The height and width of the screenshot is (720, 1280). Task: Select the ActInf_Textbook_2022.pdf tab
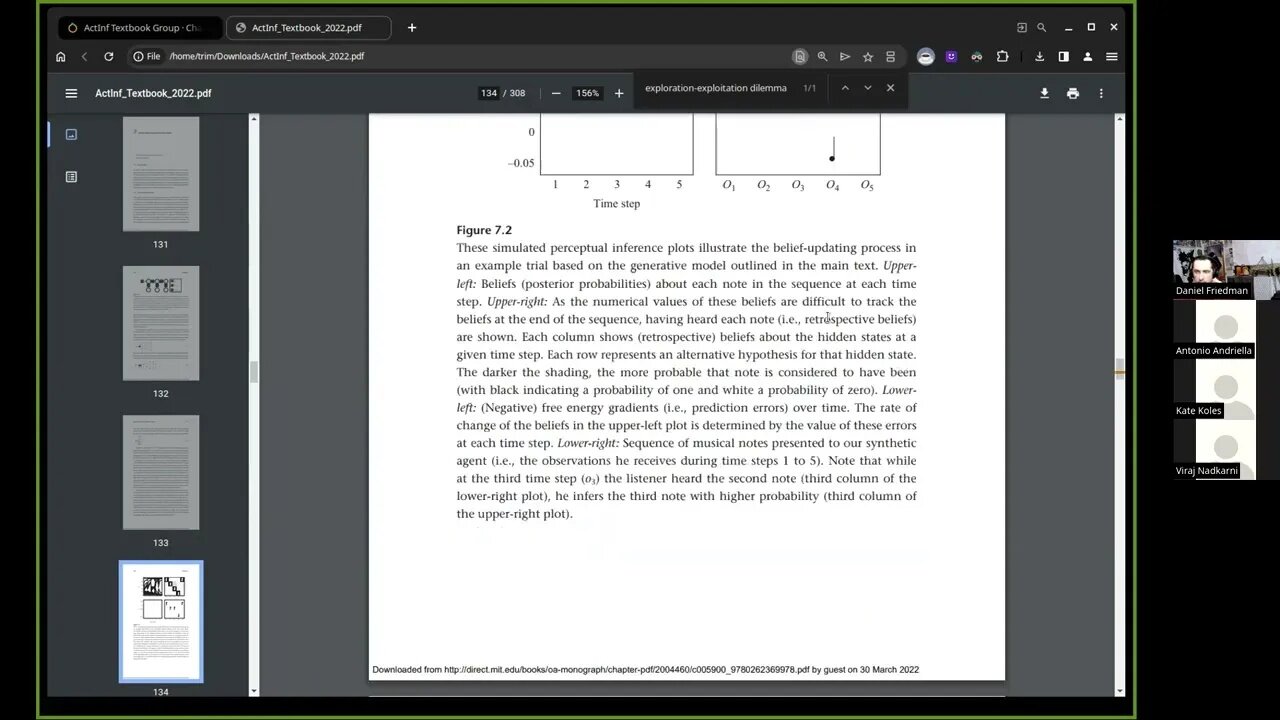point(308,28)
